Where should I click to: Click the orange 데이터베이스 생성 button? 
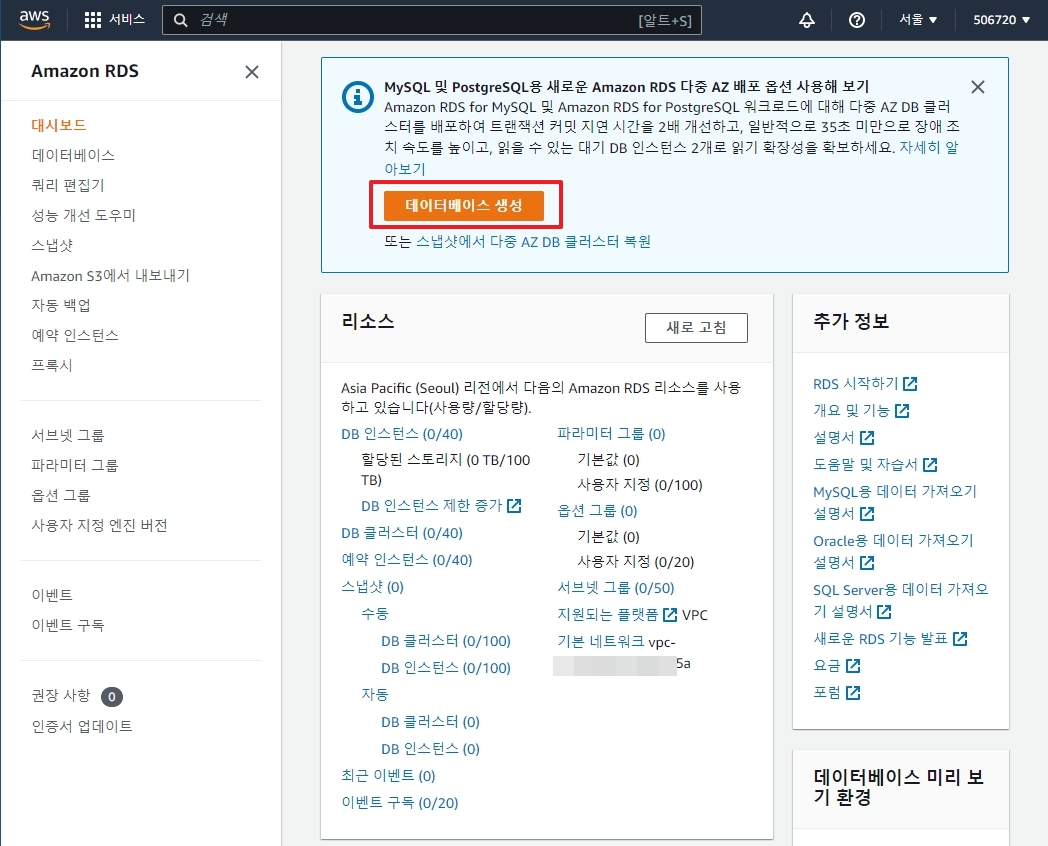[464, 205]
